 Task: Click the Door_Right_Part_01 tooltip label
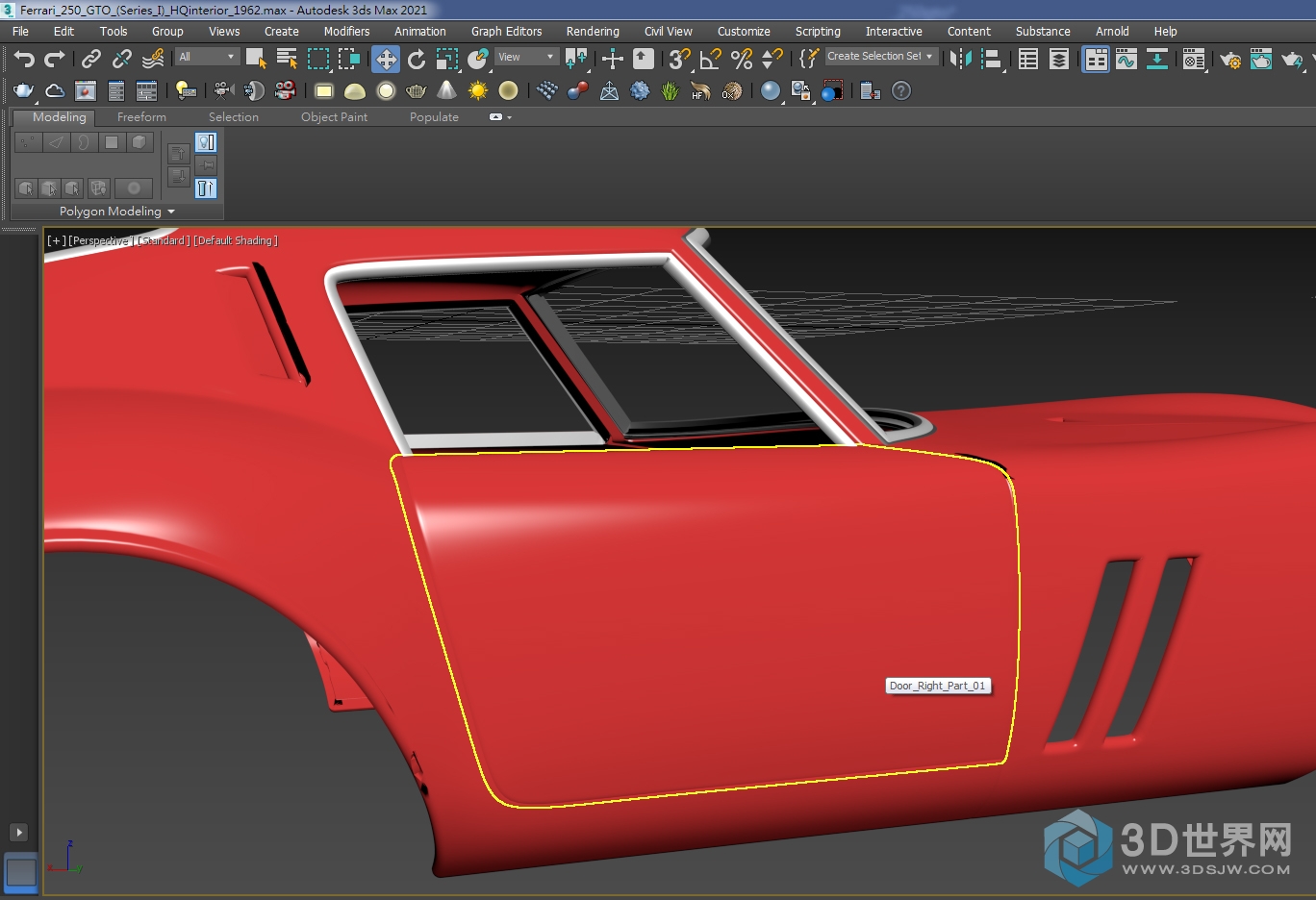pos(938,686)
